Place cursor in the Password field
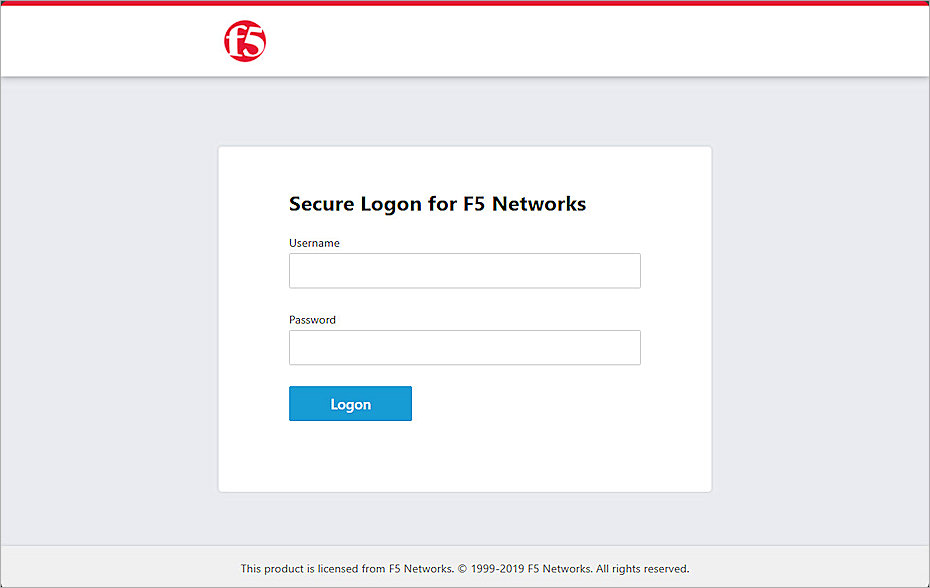930x588 pixels. pyautogui.click(x=464, y=347)
